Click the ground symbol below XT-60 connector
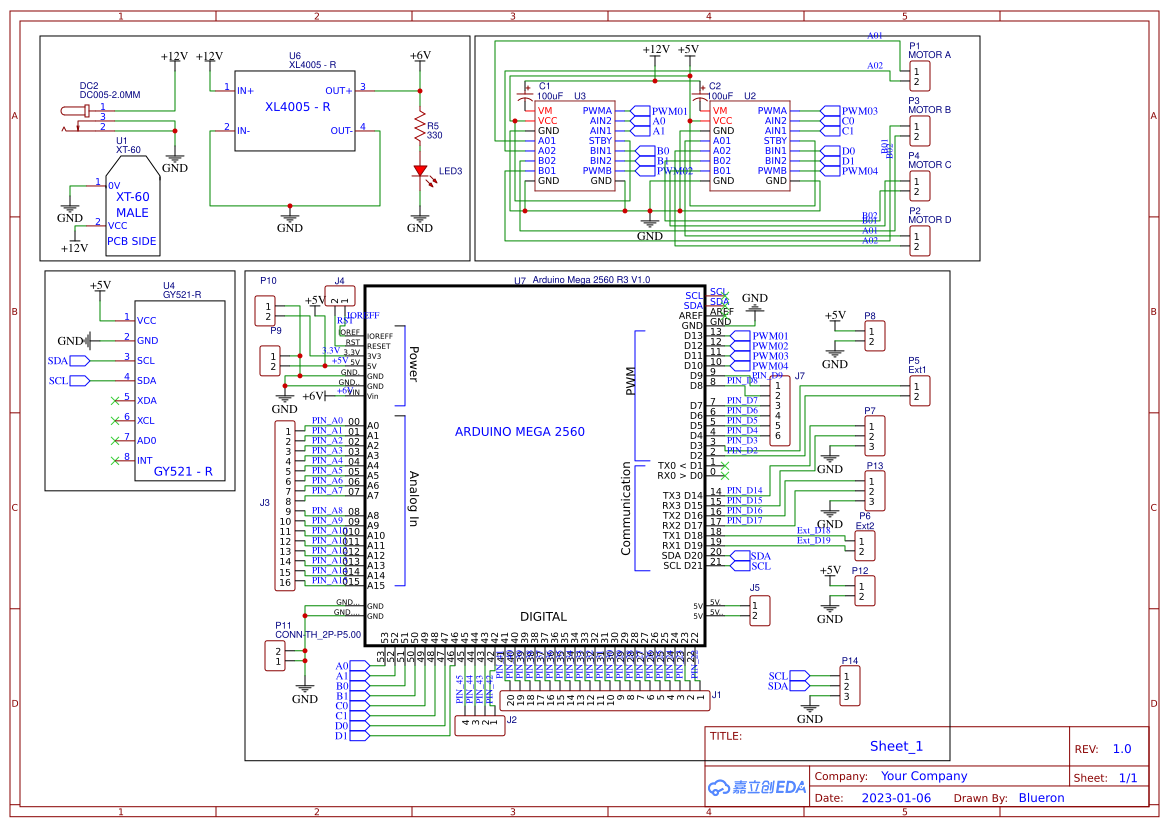 pos(69,207)
